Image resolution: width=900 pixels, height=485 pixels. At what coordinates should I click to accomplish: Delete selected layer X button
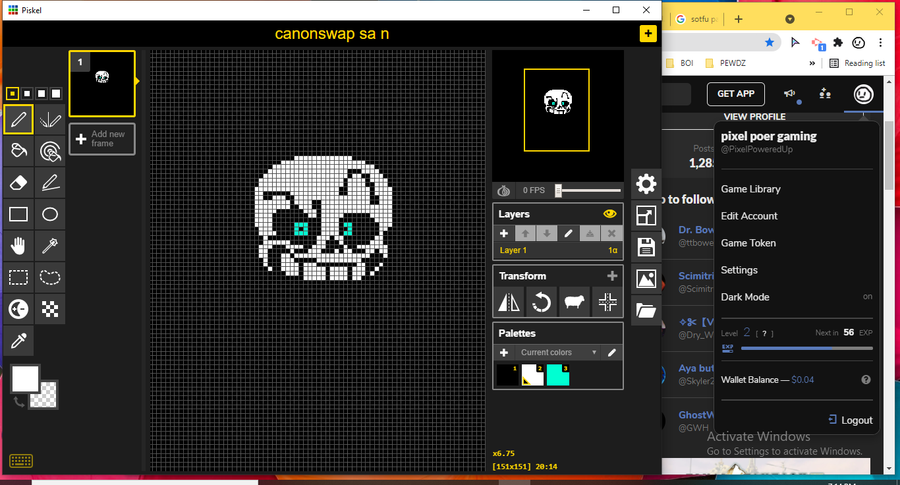click(x=611, y=234)
